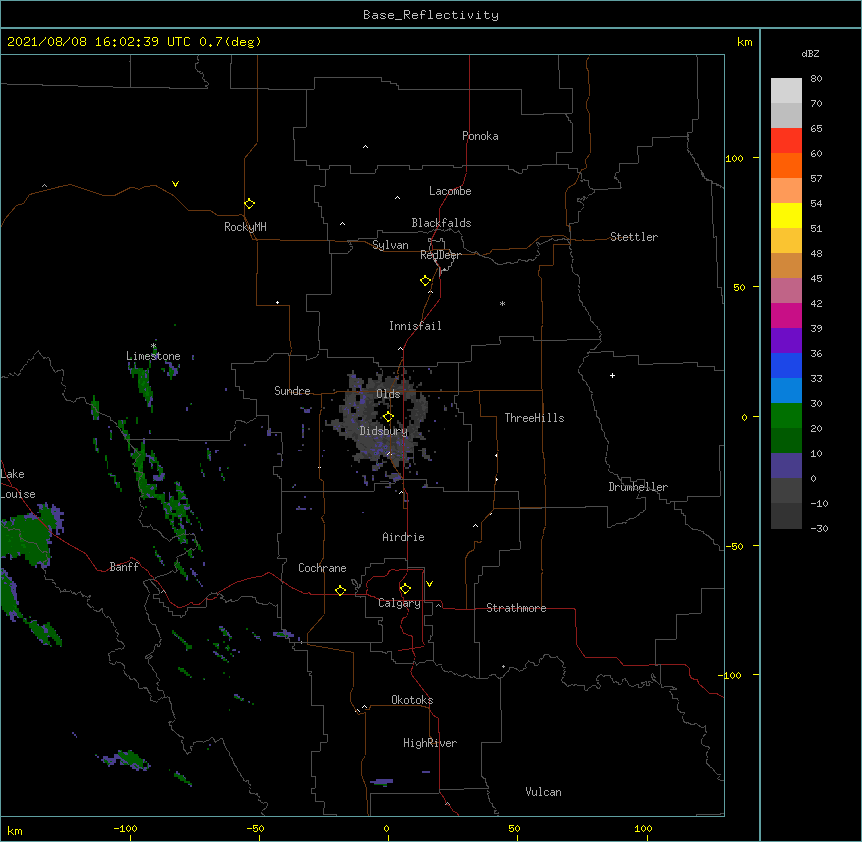Click the Banff label
The image size is (862, 842).
coord(124,567)
